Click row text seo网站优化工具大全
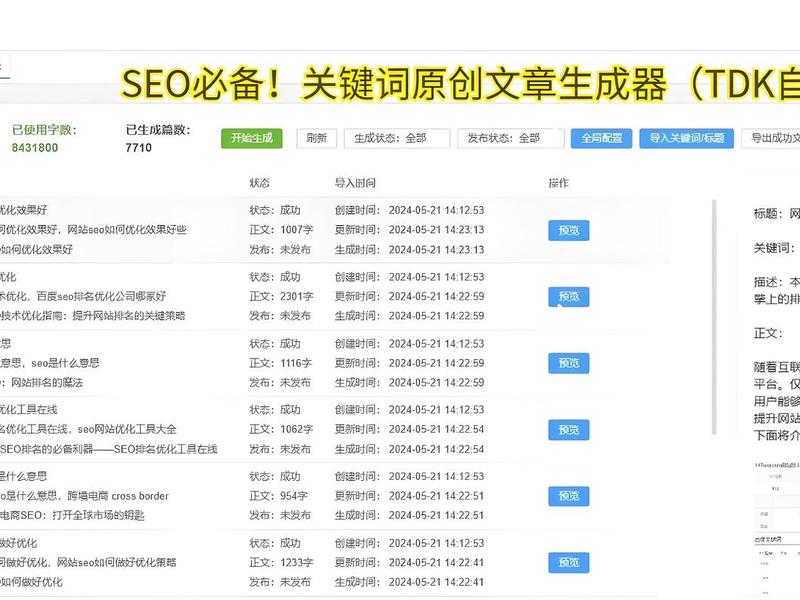 coord(127,430)
